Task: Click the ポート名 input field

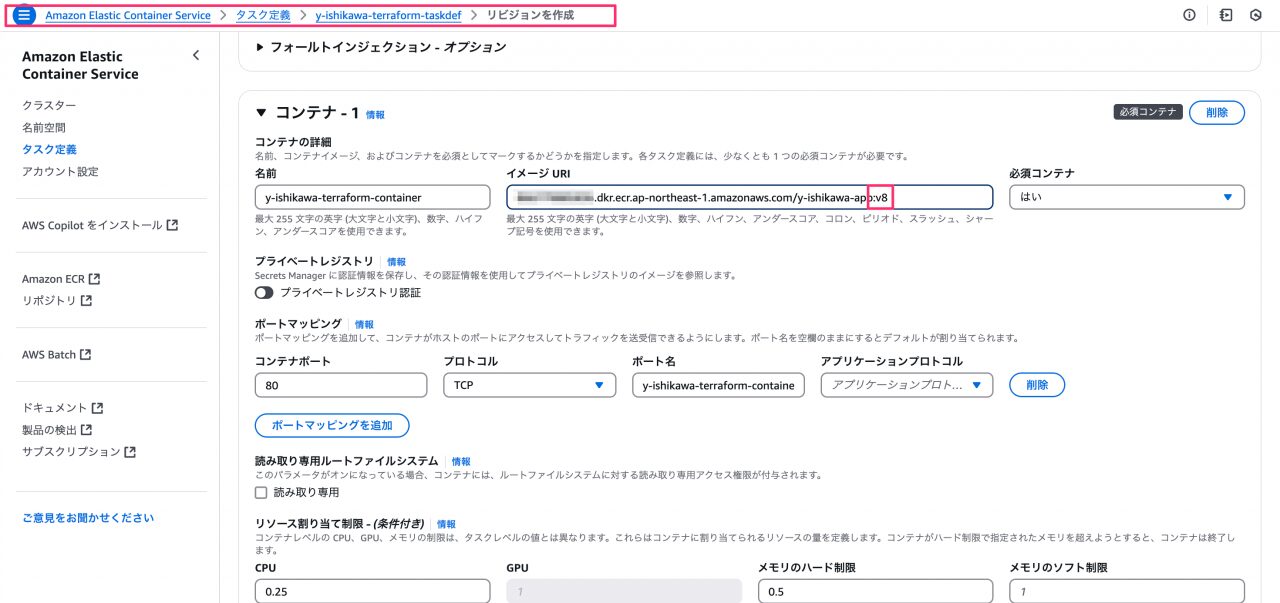Action: [718, 385]
